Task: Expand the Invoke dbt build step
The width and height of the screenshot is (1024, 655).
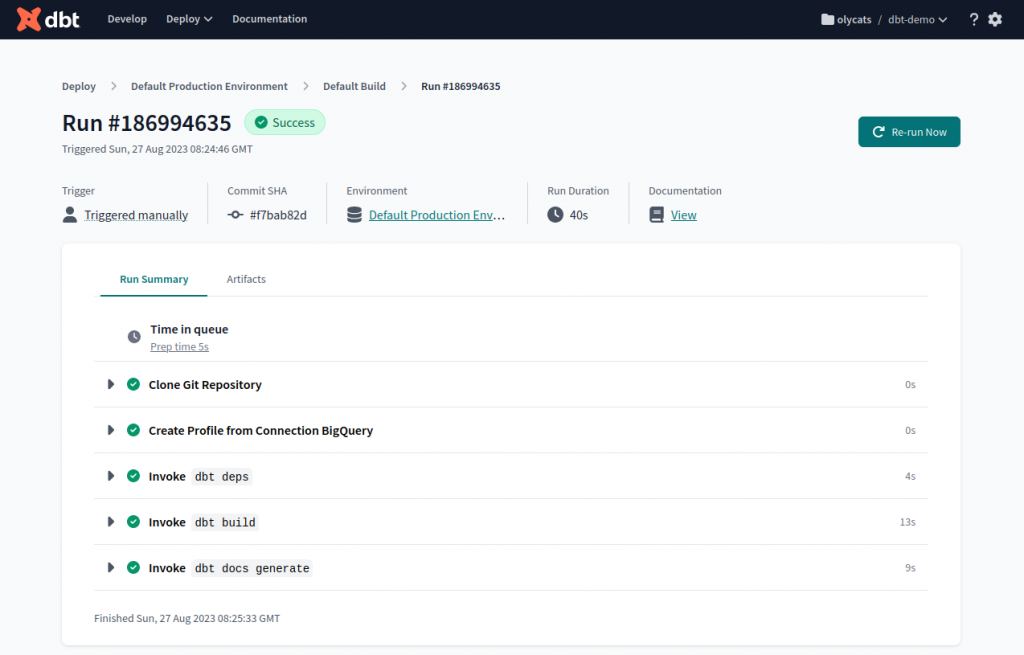Action: (x=111, y=521)
